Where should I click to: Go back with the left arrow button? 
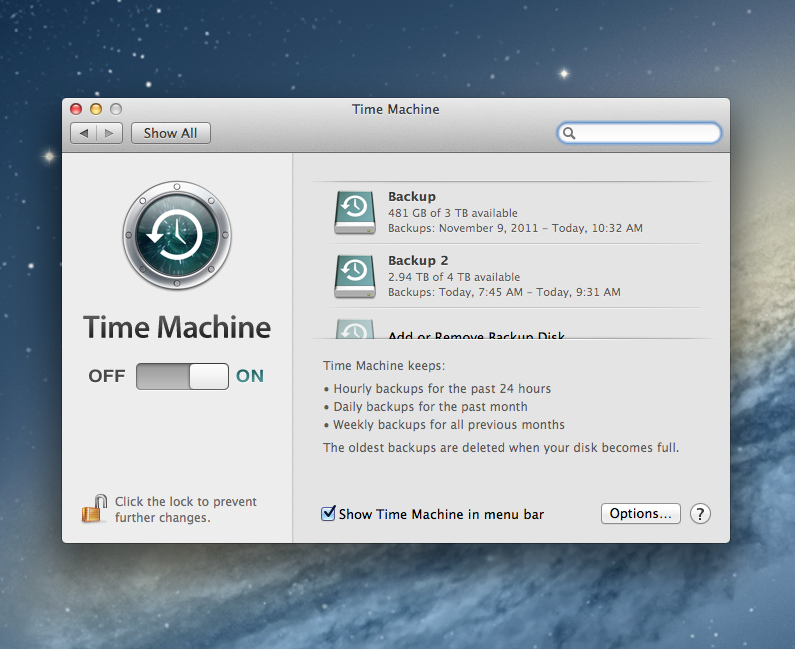(x=84, y=133)
